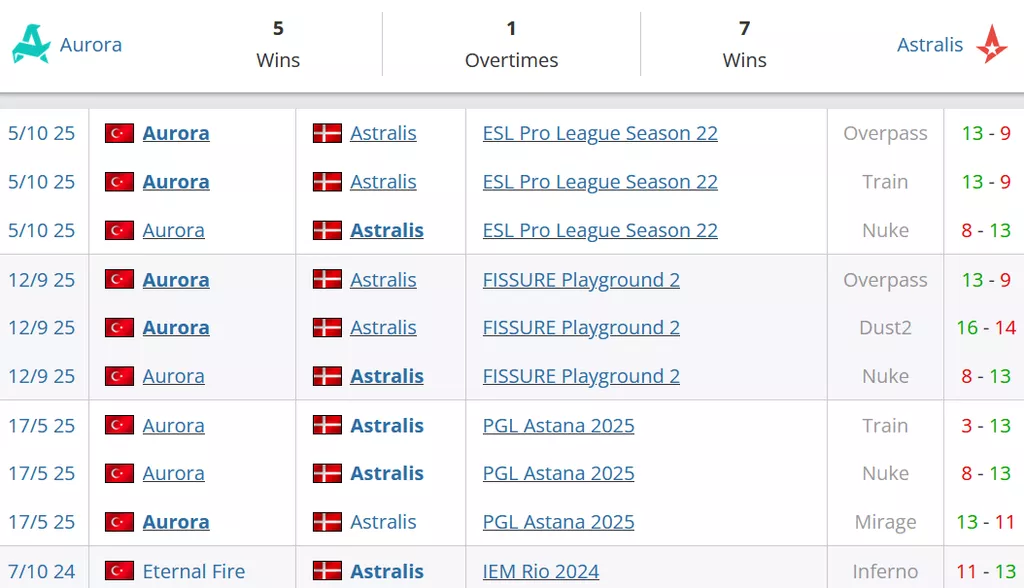Viewport: 1024px width, 588px height.
Task: Click Turkey flag in the 3 - 13 Train row
Action: coord(119,425)
